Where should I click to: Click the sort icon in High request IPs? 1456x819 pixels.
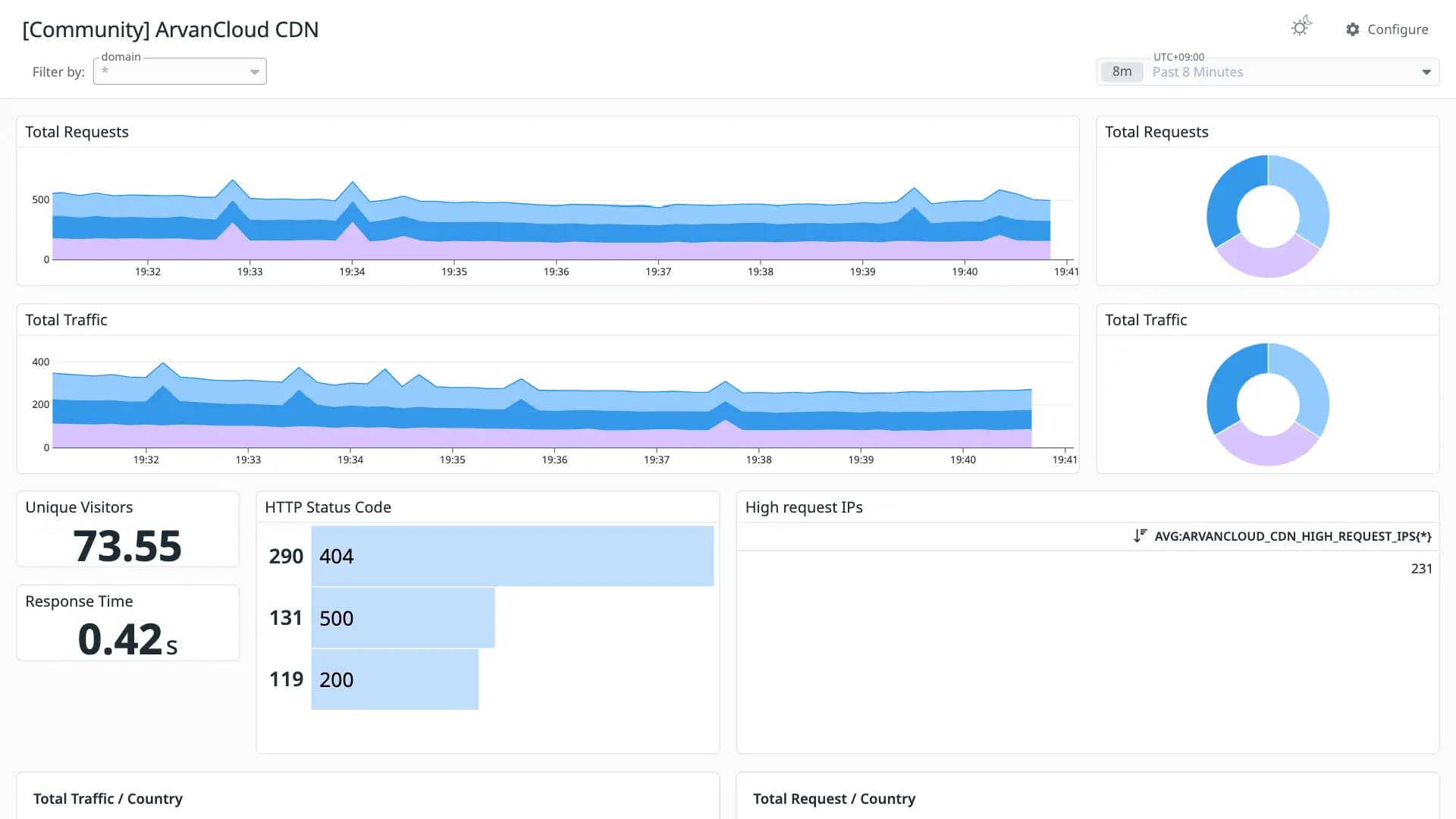point(1140,535)
